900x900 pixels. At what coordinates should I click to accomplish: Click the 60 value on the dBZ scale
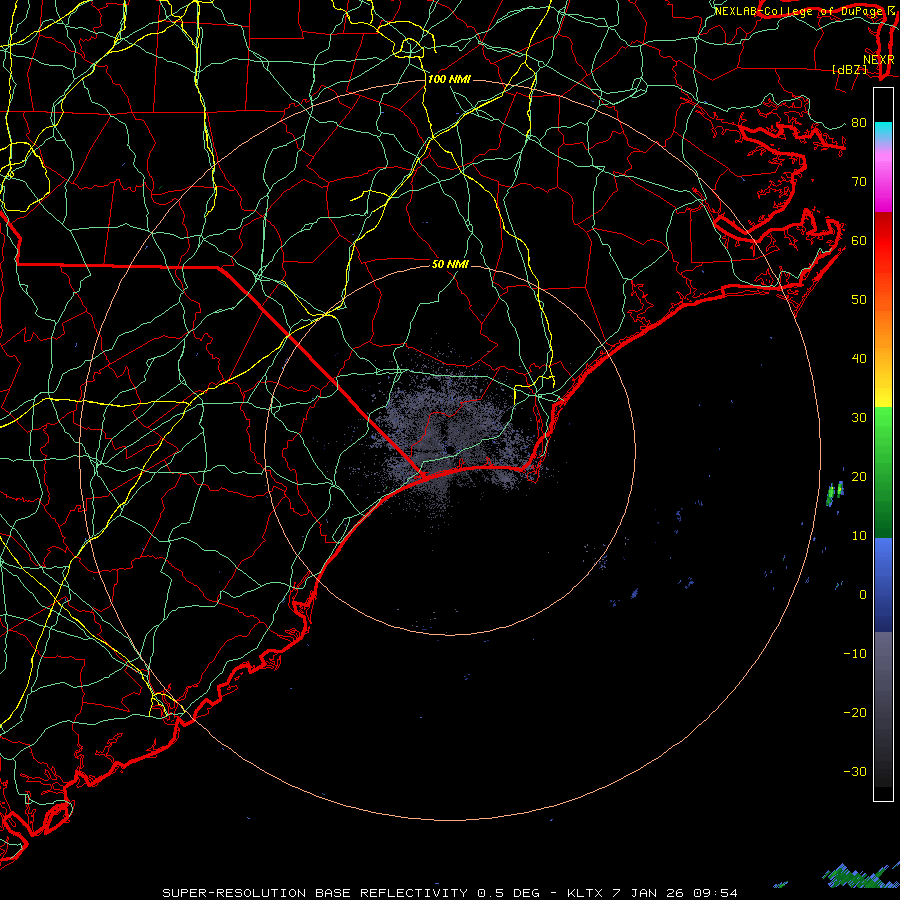[x=859, y=240]
